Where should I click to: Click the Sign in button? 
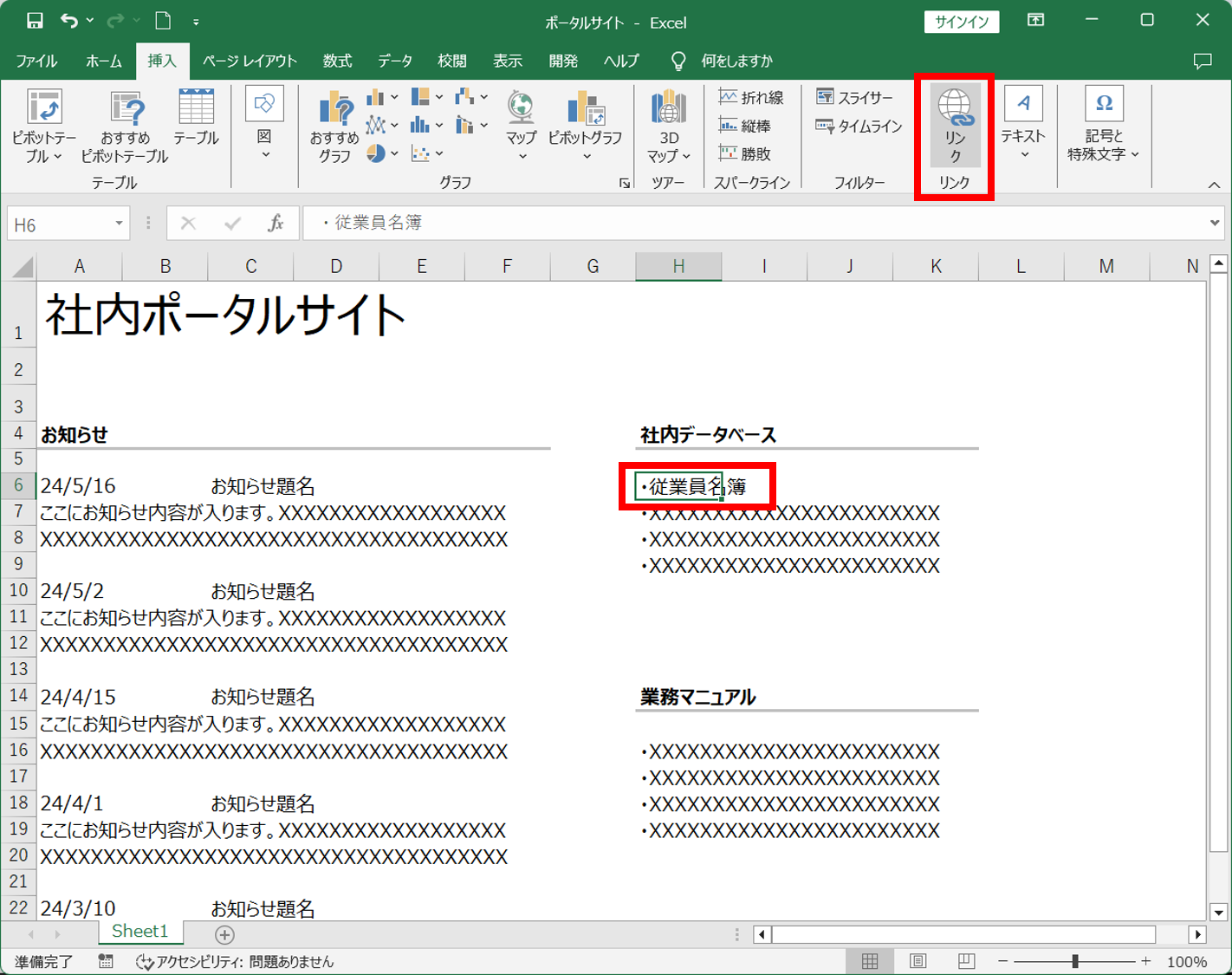961,22
